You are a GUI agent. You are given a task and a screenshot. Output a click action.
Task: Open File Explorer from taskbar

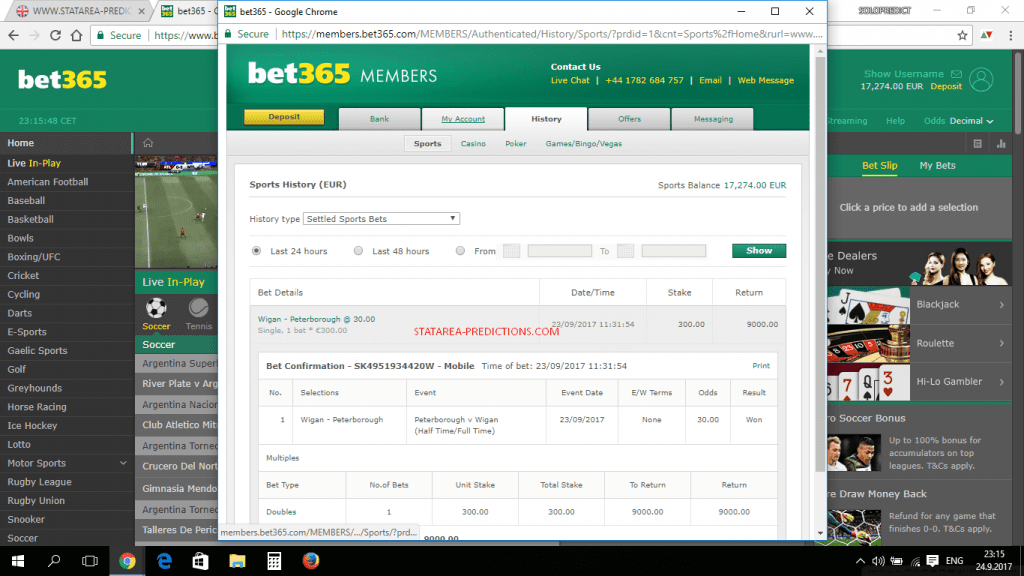click(237, 561)
